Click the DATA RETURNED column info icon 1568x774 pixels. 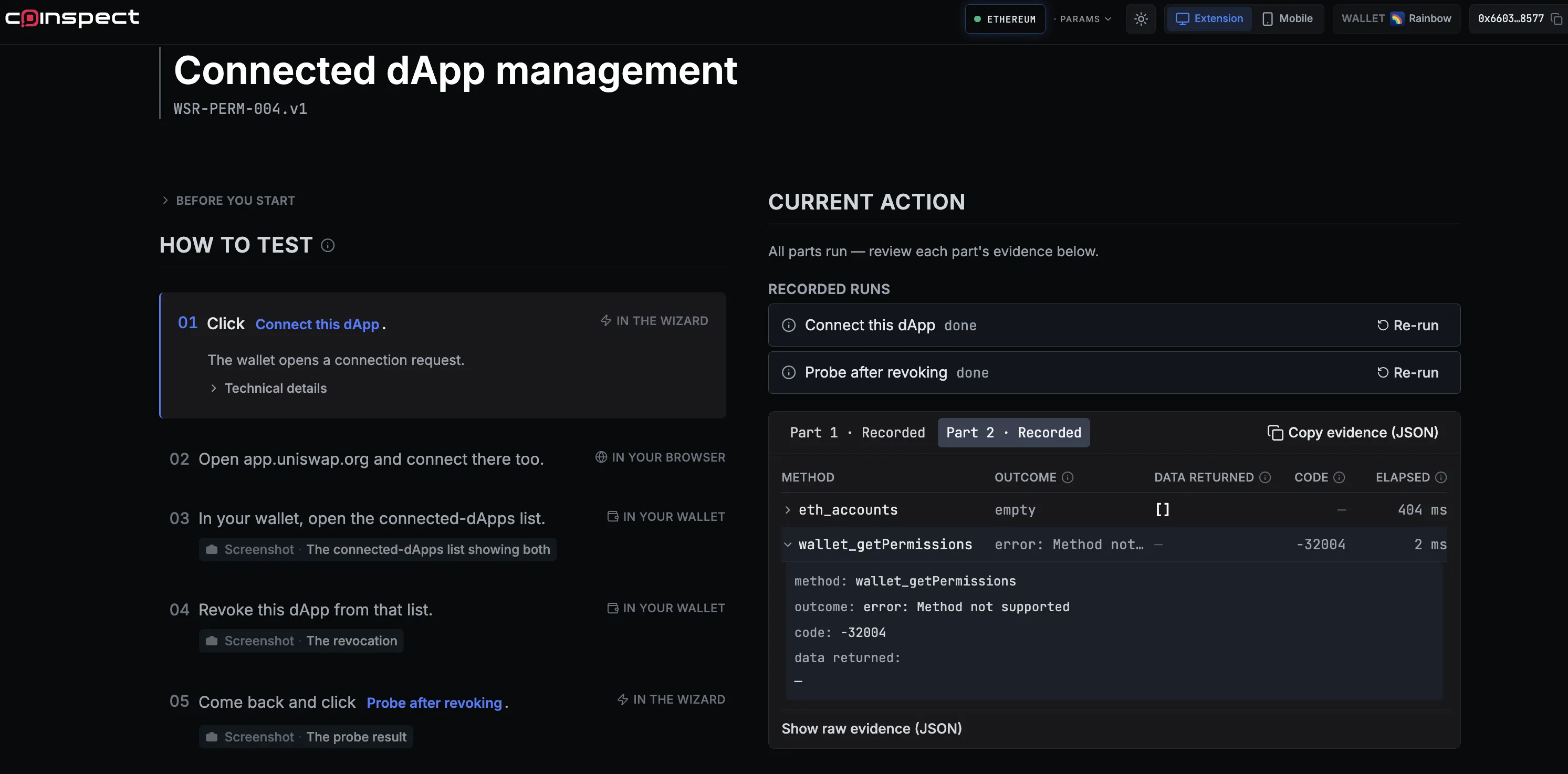(x=1265, y=477)
